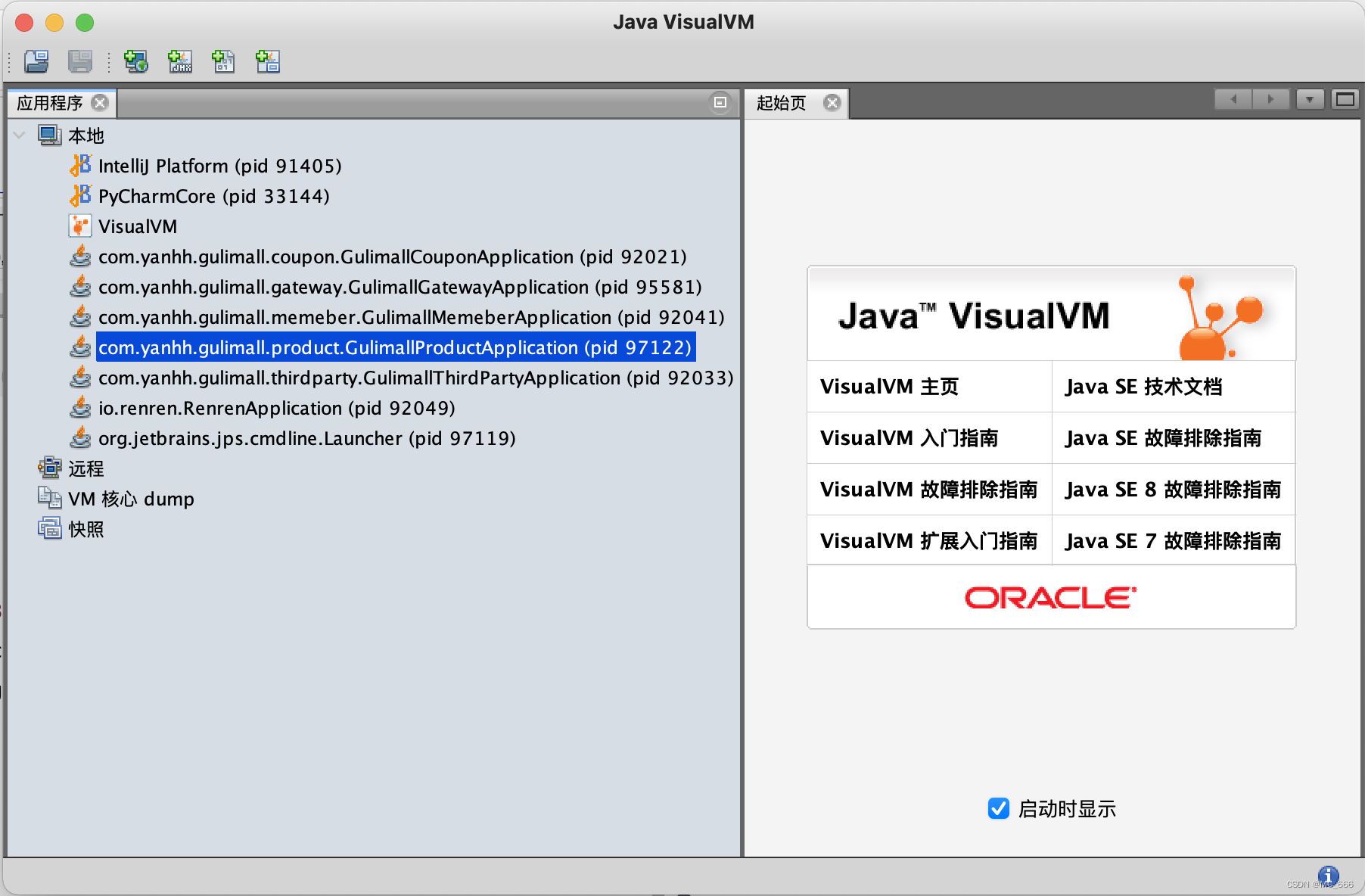Select GulimallThirdPartyApplication (pid 92033)
Viewport: 1365px width, 896px height.
[416, 378]
